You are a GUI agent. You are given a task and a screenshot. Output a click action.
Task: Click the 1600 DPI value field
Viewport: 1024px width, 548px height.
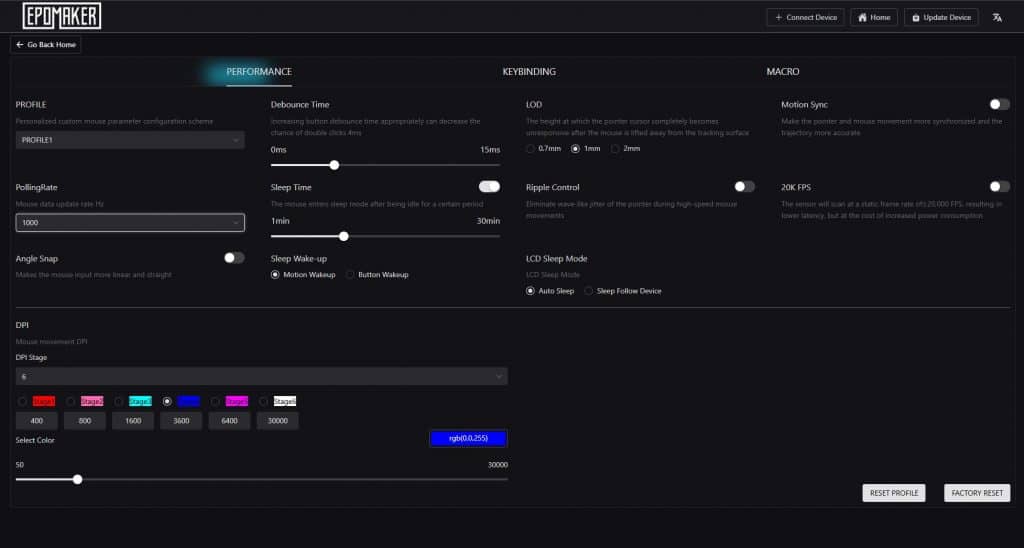(133, 421)
